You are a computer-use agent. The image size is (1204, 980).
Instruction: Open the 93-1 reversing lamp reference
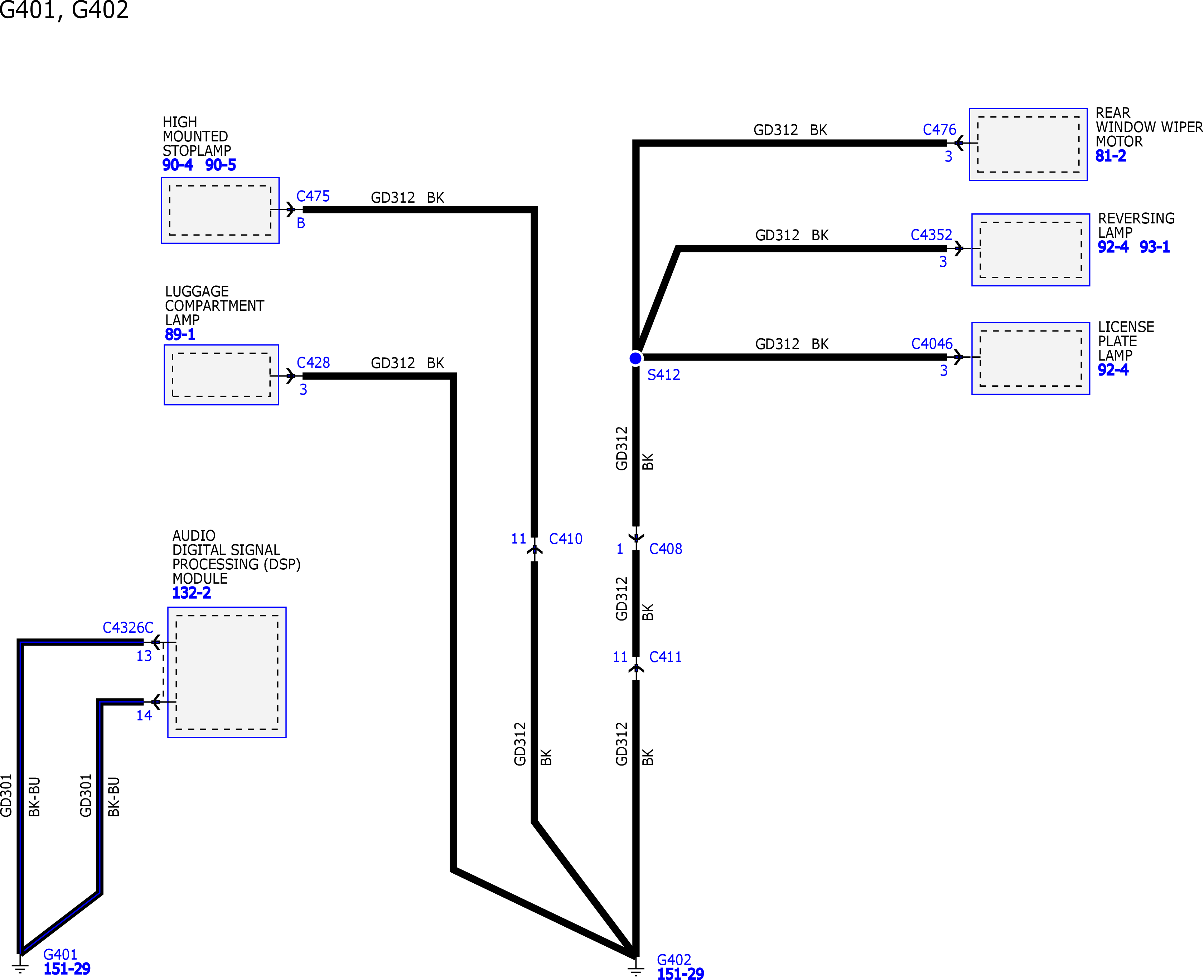1154,247
